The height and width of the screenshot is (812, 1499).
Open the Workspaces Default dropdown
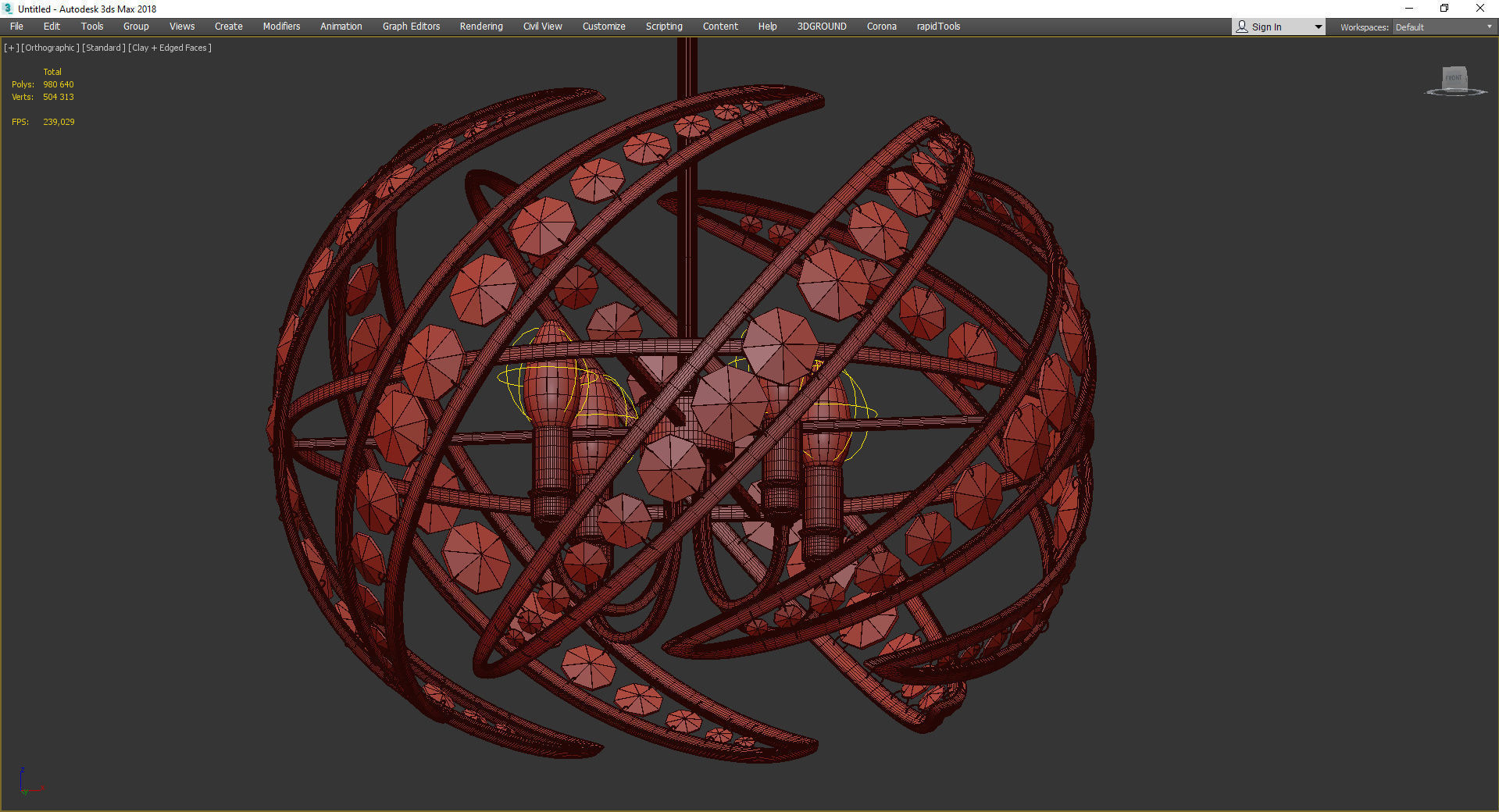tap(1444, 27)
